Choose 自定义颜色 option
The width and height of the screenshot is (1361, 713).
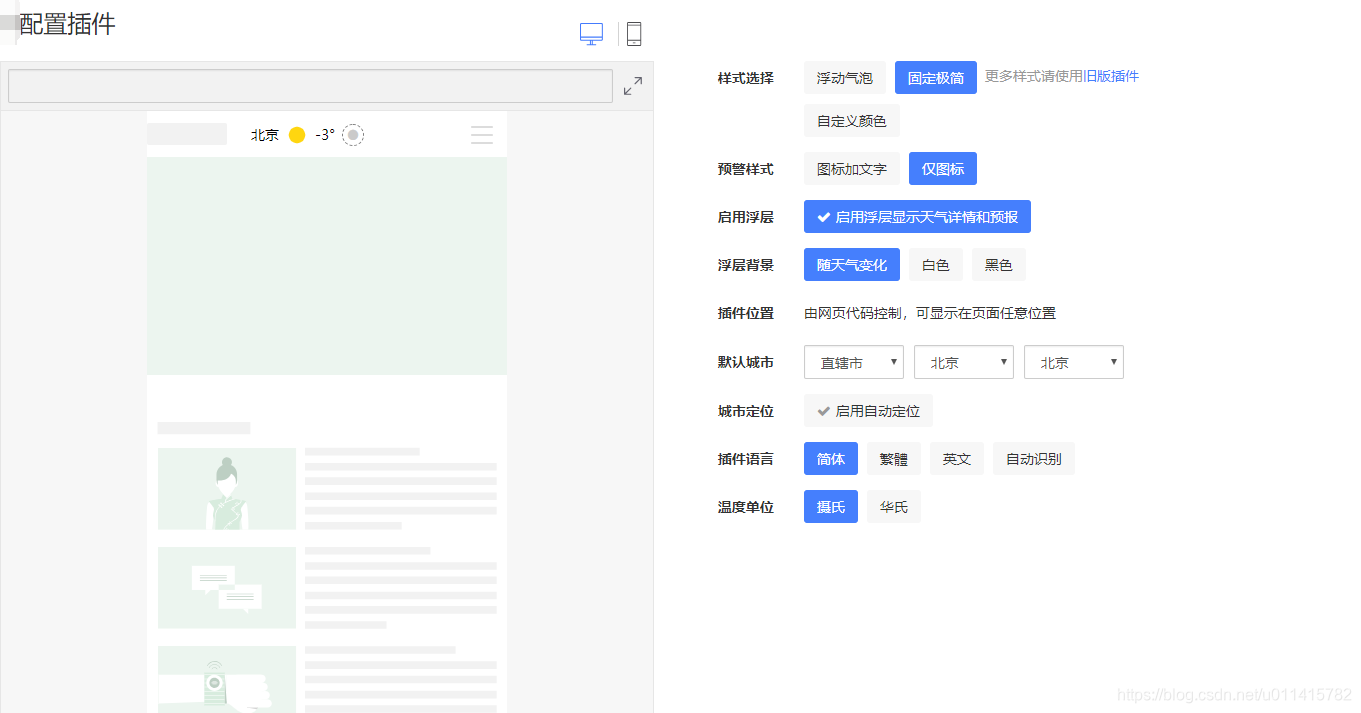pyautogui.click(x=852, y=121)
